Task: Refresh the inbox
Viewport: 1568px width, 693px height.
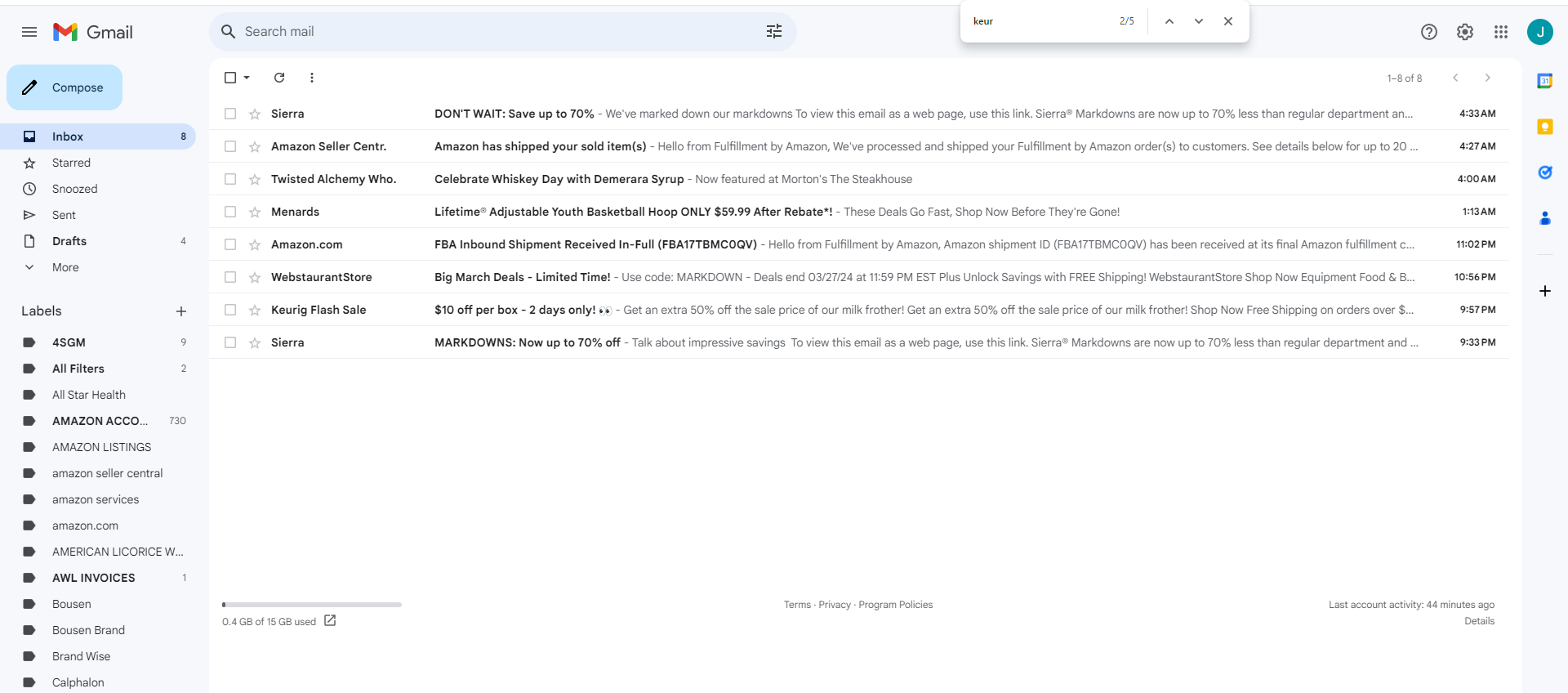Action: pos(279,78)
